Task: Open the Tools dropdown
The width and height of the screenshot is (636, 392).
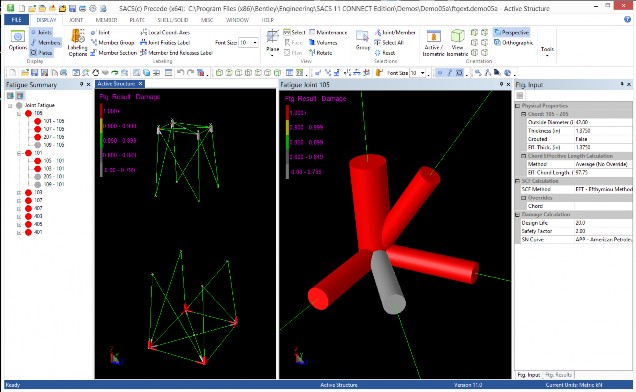Action: (547, 51)
